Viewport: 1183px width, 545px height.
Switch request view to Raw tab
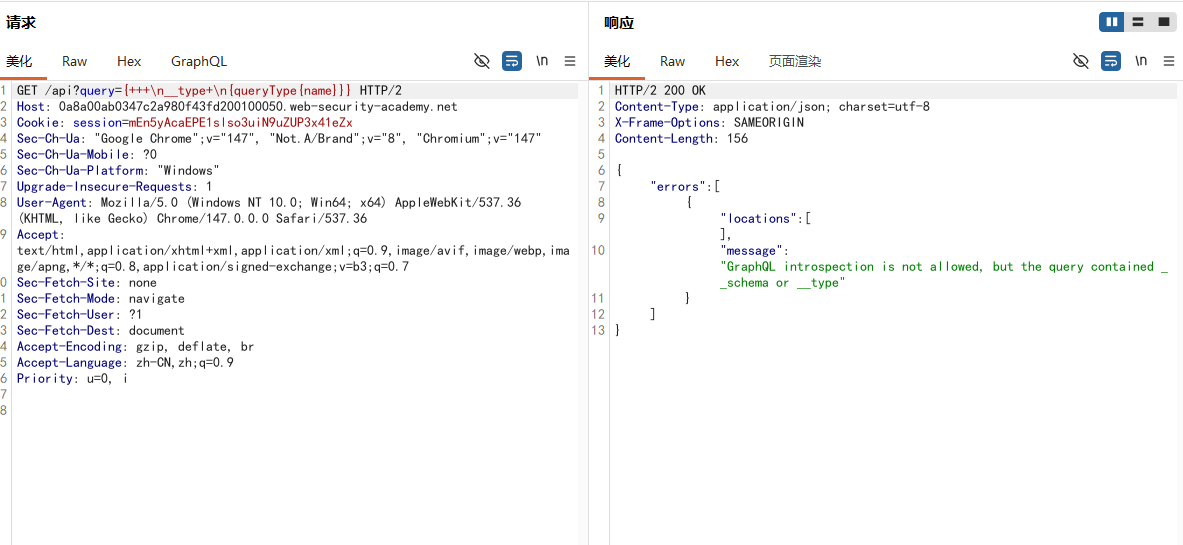click(x=75, y=62)
